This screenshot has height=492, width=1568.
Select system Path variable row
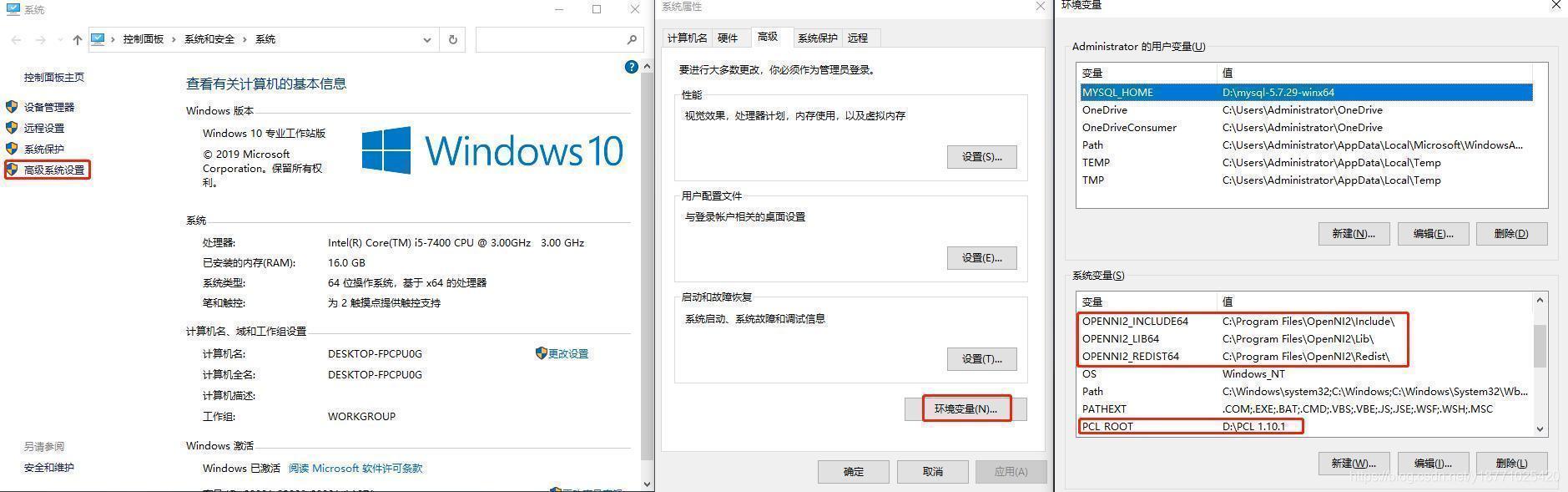1306,391
